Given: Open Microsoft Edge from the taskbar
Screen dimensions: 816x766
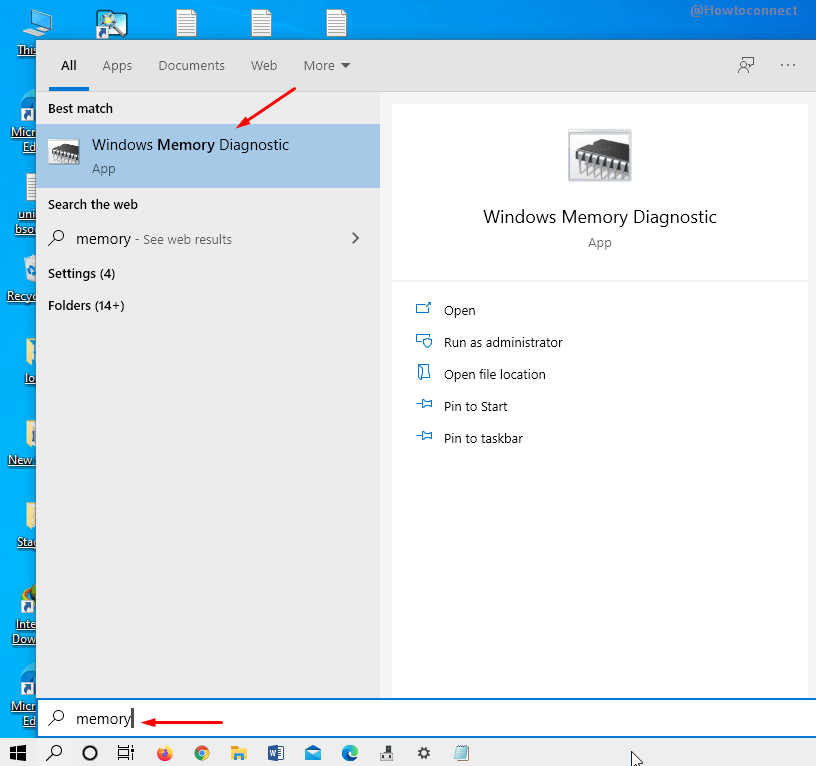Looking at the screenshot, I should pos(350,753).
